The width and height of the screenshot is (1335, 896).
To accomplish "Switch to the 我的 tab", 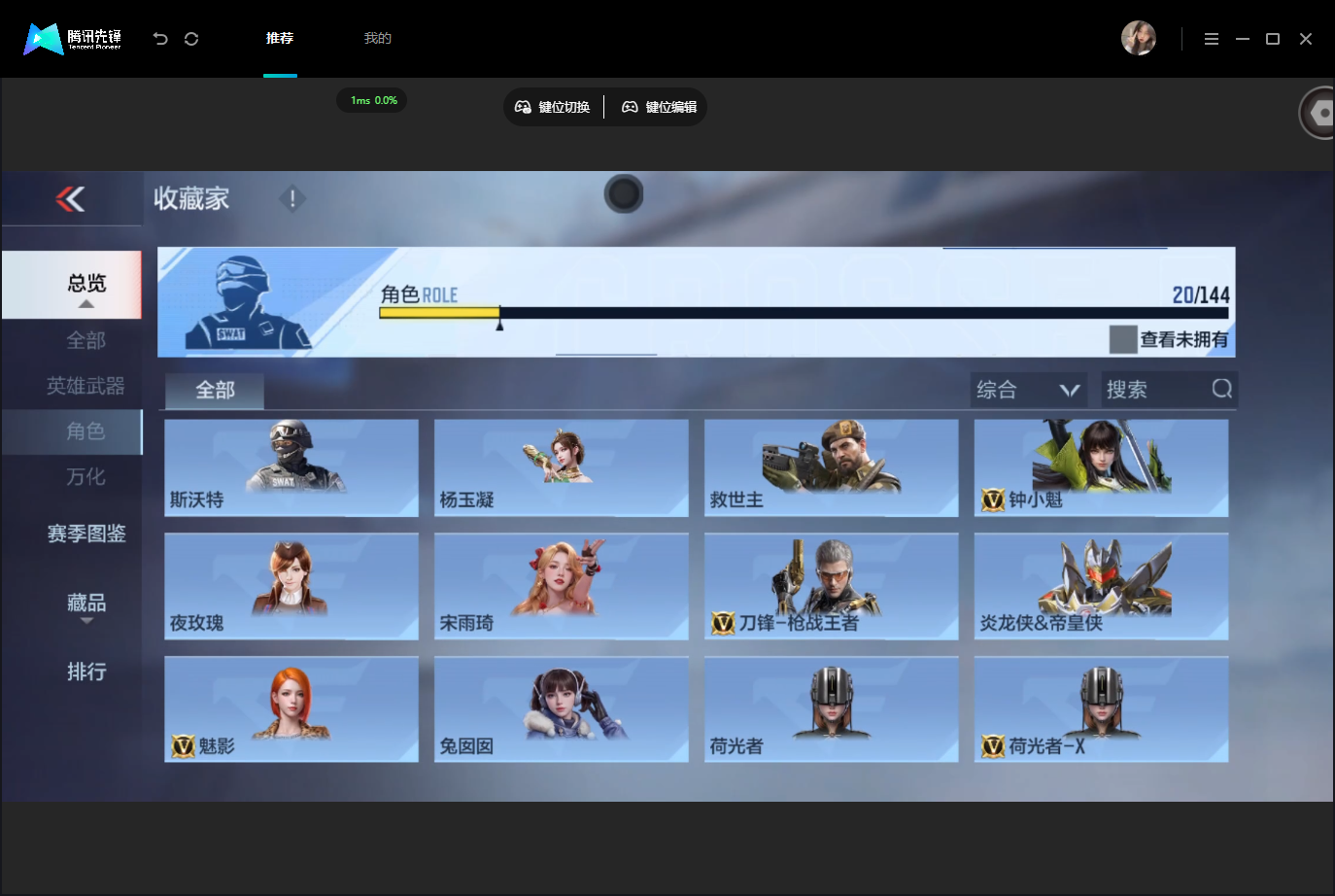I will pos(378,38).
